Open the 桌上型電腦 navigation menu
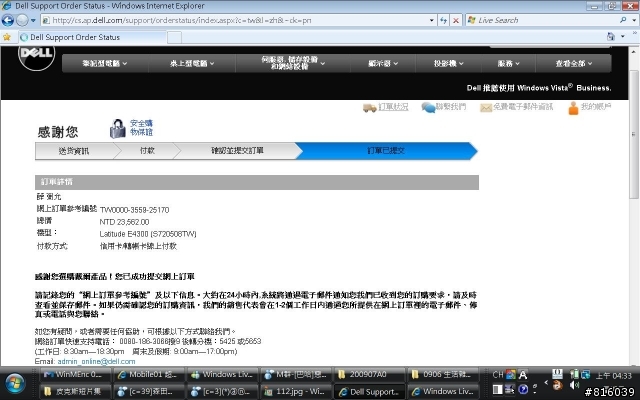The height and width of the screenshot is (400, 640). pos(192,63)
